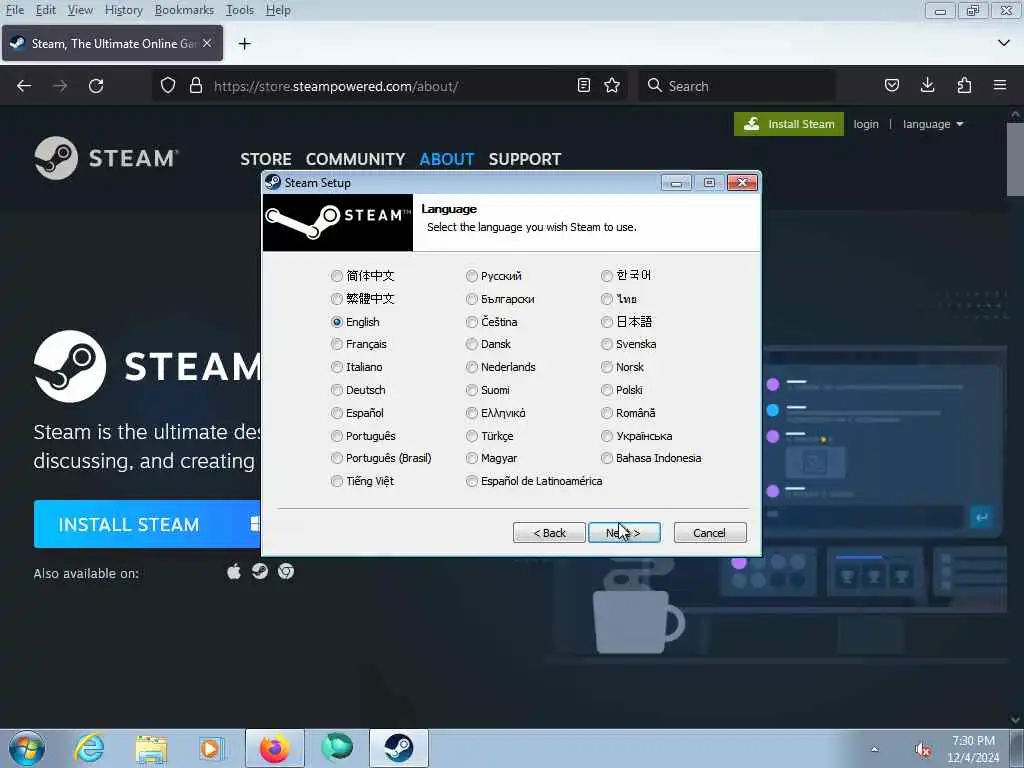Viewport: 1024px width, 768px height.
Task: Reload the current page
Action: (x=96, y=86)
